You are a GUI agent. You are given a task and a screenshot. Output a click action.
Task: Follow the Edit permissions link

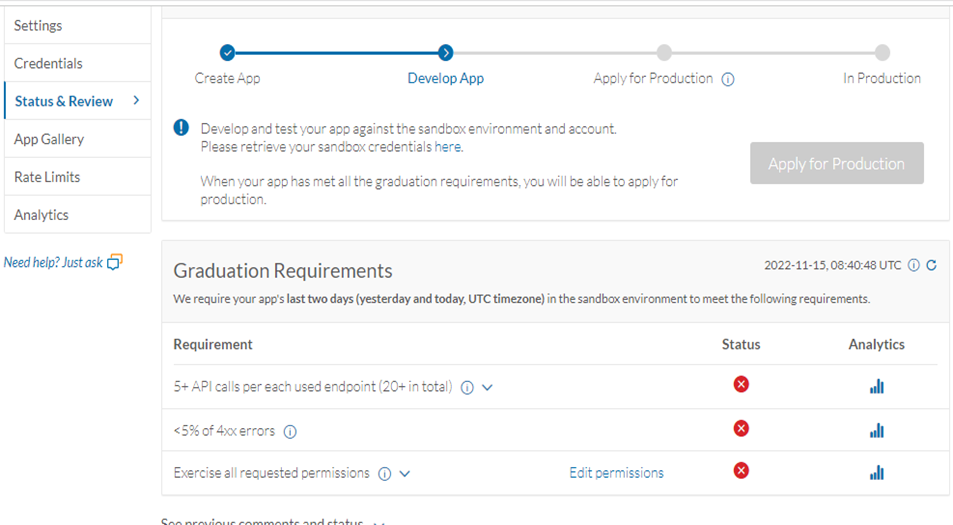tap(616, 473)
